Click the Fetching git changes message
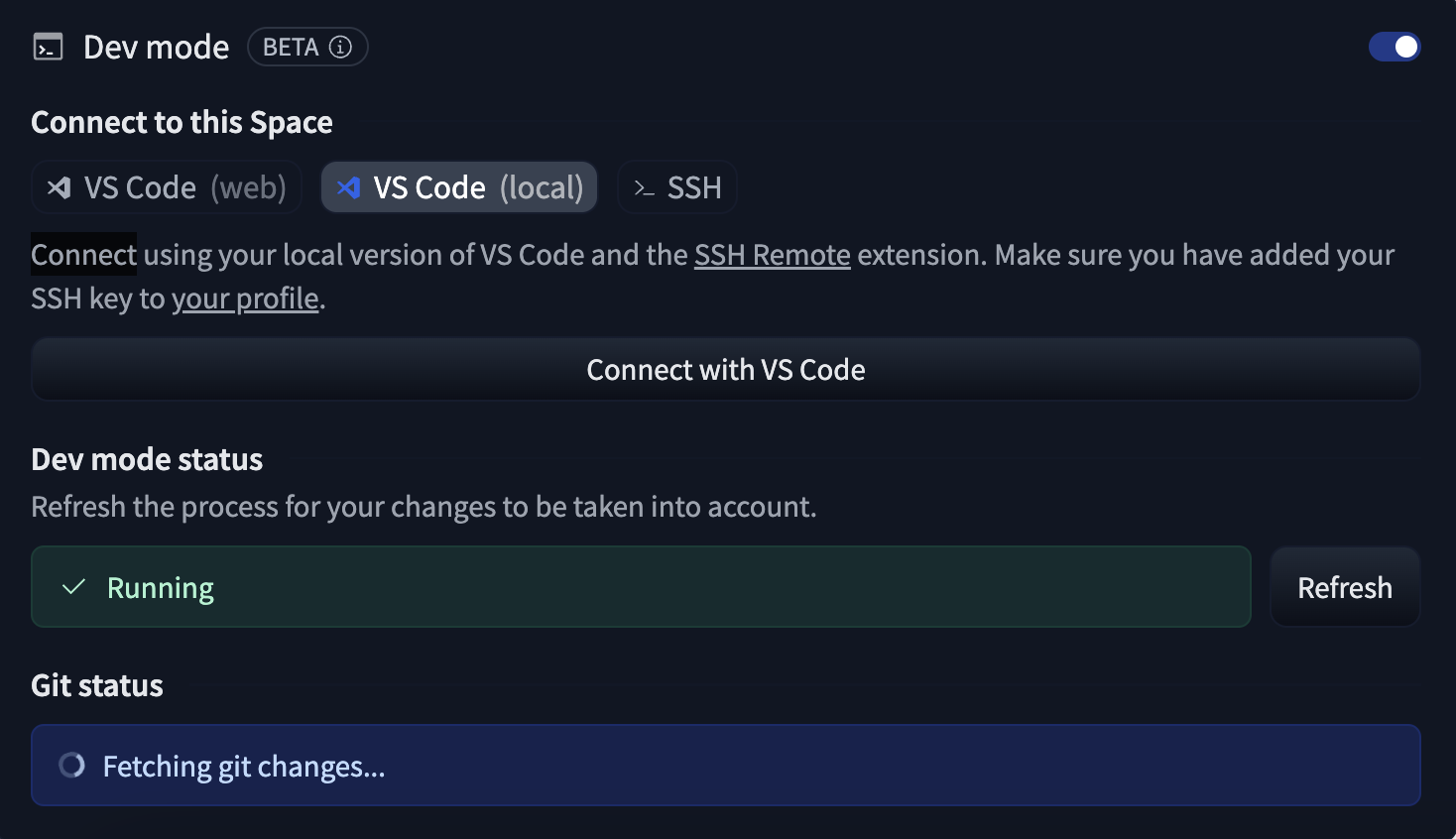The width and height of the screenshot is (1456, 839). point(244,767)
